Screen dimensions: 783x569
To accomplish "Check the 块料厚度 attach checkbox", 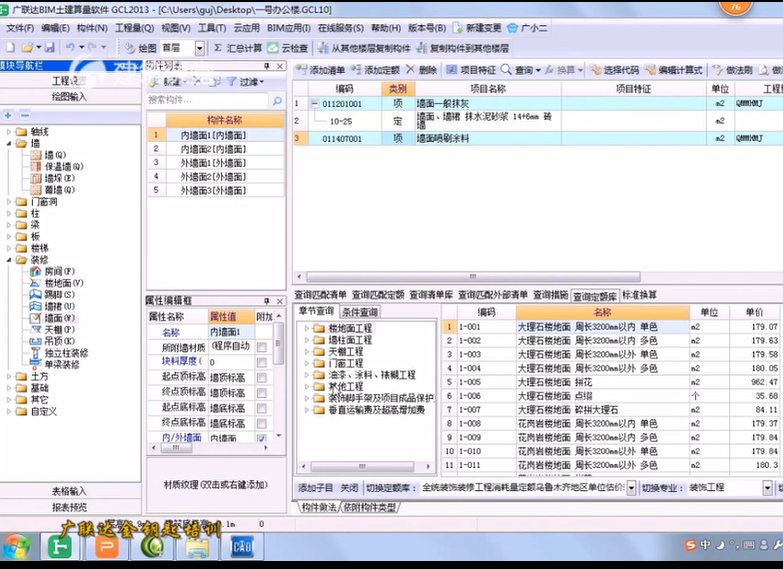I will click(261, 361).
